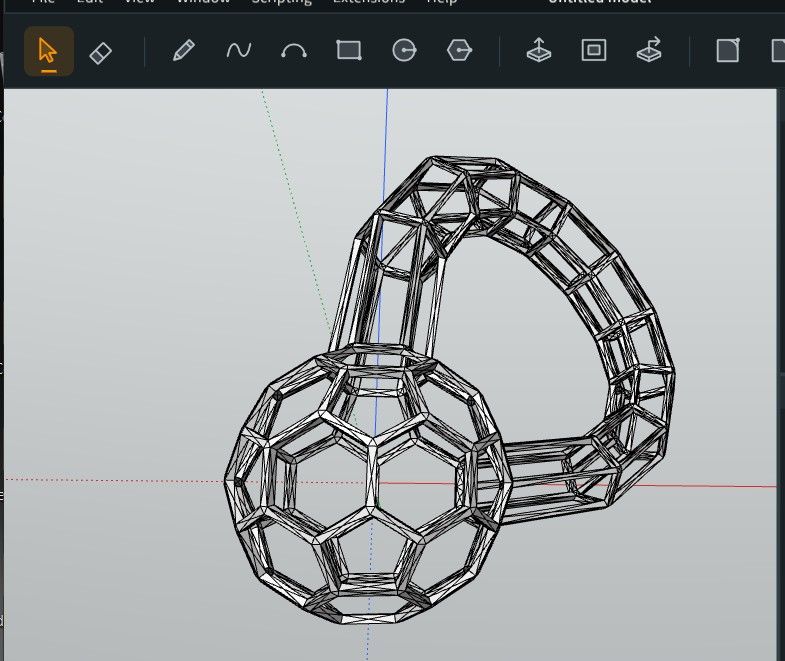785x661 pixels.
Task: Activate the Circle tool
Action: (x=404, y=51)
